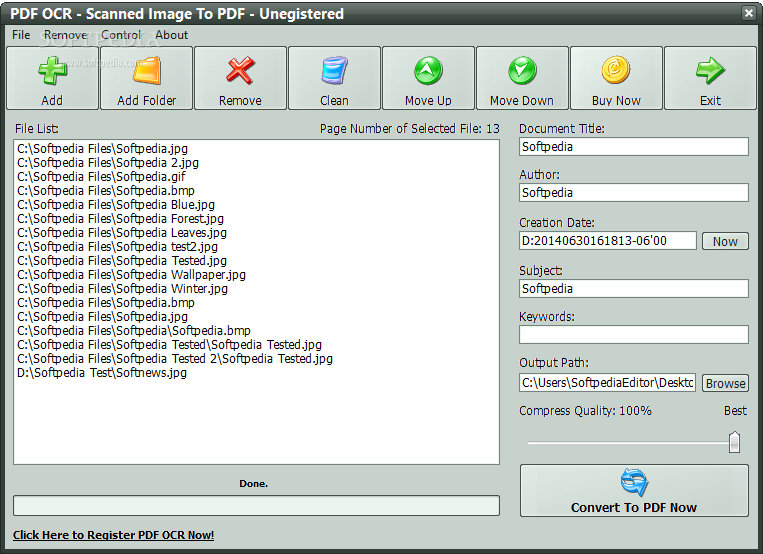This screenshot has height=554, width=763.
Task: Select 'D:\Softpedia Test\Softnews.jpg' entry
Action: pos(102,373)
